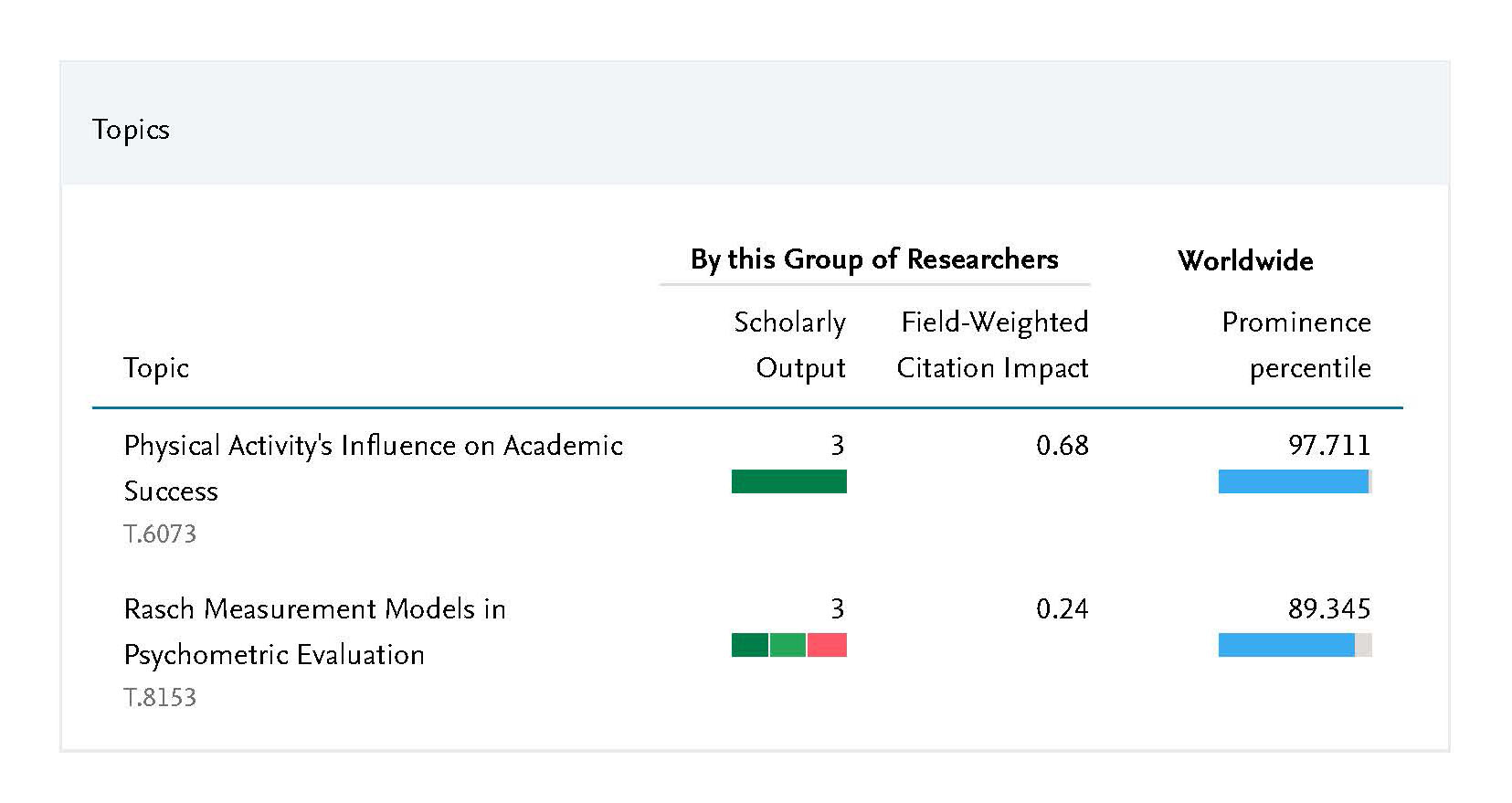This screenshot has width=1512, height=803.
Task: Click topic ID T.8153
Action: [x=160, y=698]
